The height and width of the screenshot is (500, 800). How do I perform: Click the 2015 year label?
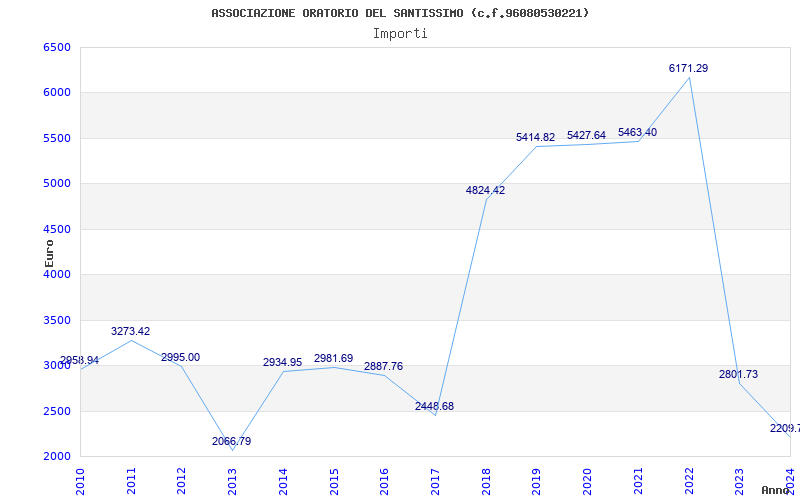pos(334,481)
